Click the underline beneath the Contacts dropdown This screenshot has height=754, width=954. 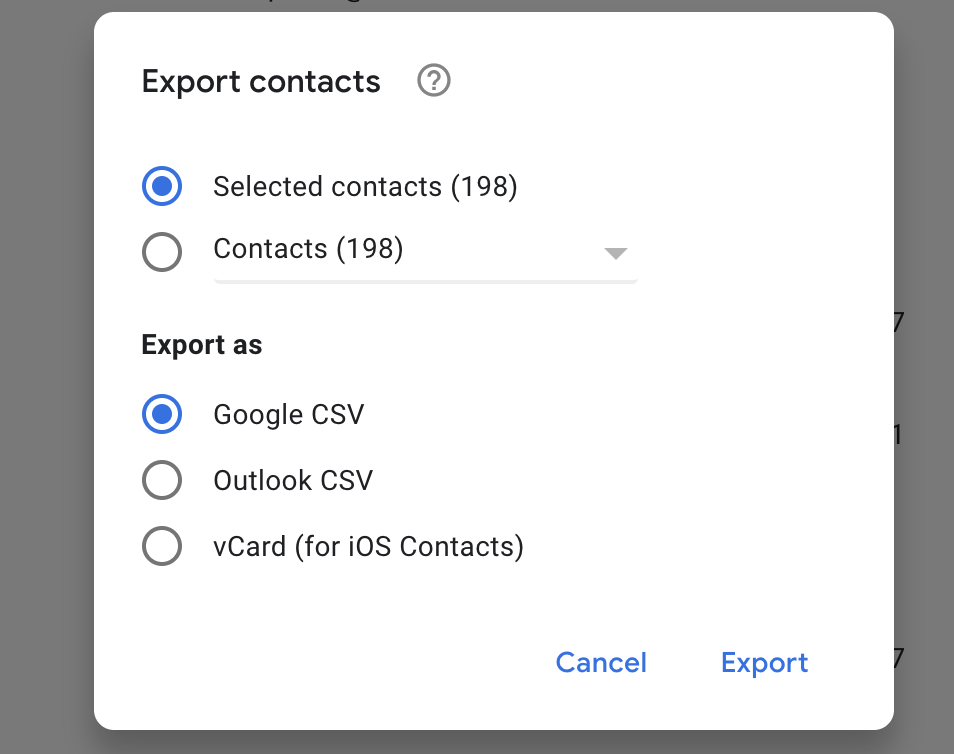click(x=425, y=282)
